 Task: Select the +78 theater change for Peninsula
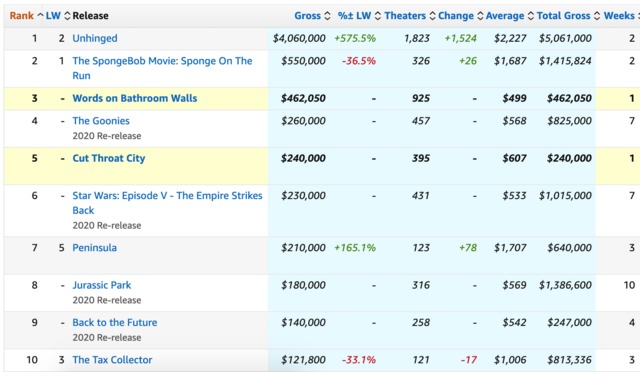(x=468, y=248)
